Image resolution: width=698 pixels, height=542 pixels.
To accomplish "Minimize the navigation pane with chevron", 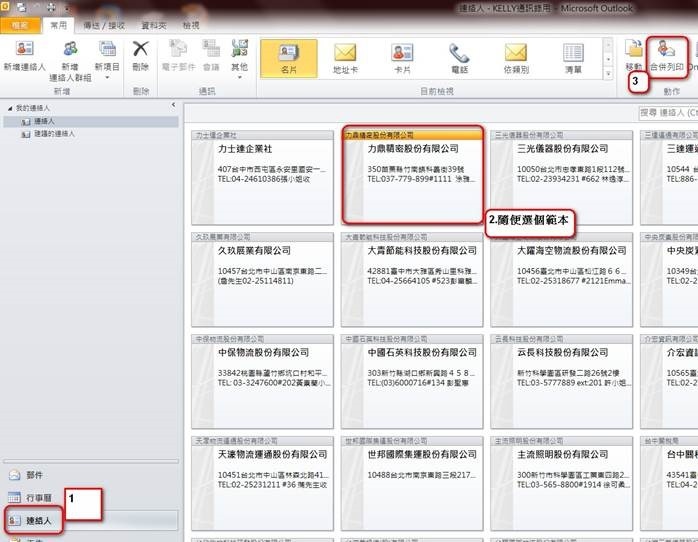I will coord(173,105).
